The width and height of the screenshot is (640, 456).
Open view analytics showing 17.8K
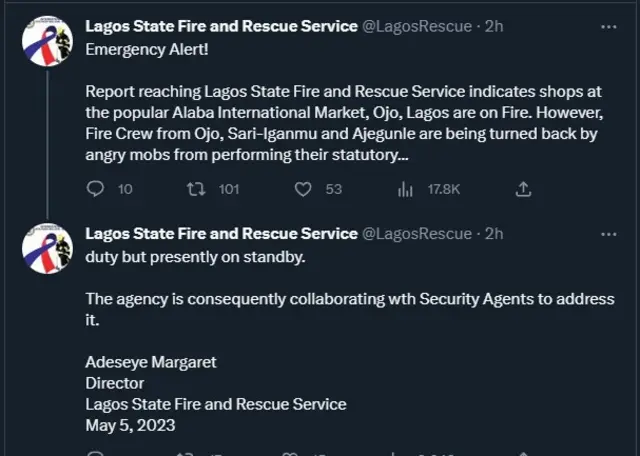[x=406, y=189]
